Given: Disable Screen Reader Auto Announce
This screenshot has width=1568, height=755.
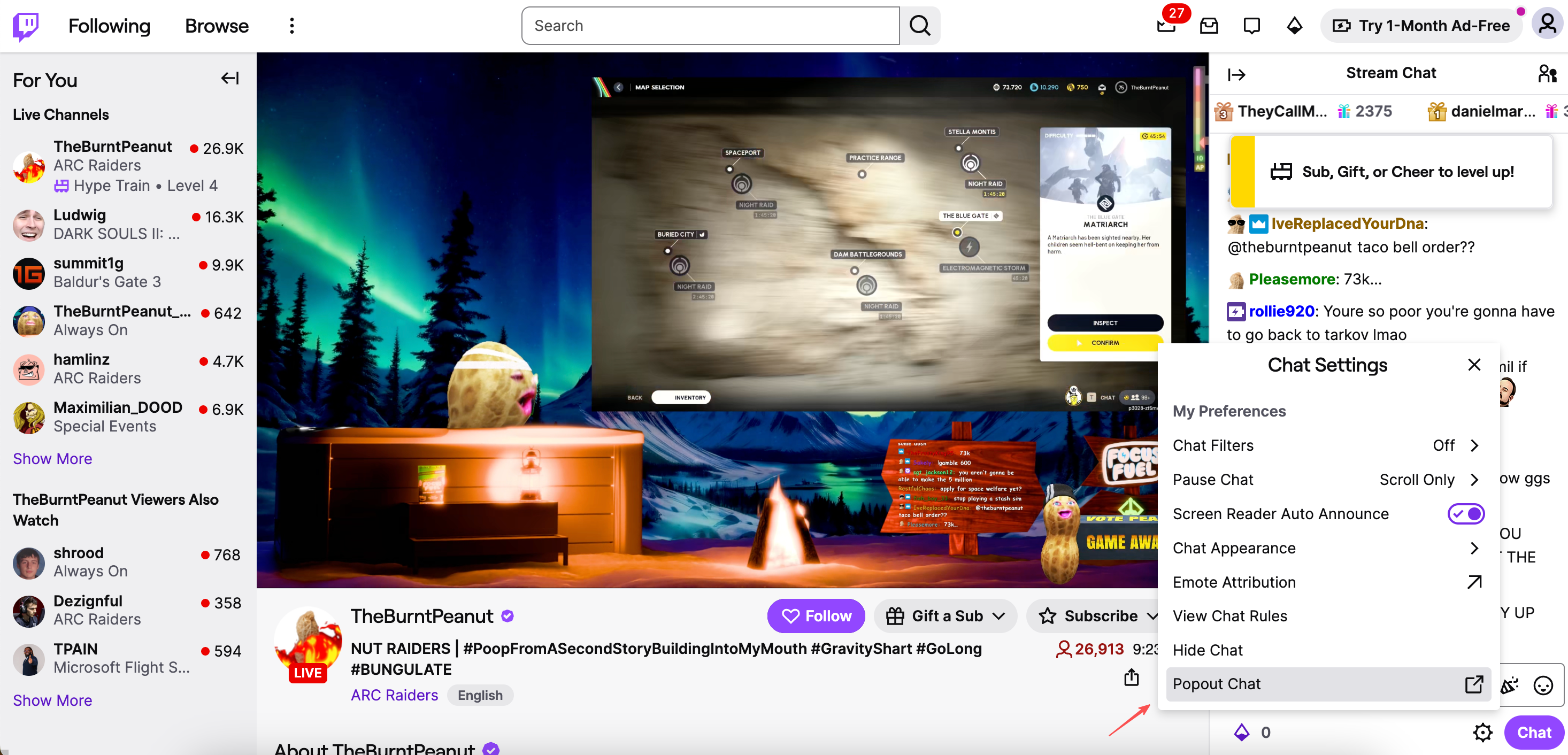Looking at the screenshot, I should 1466,513.
